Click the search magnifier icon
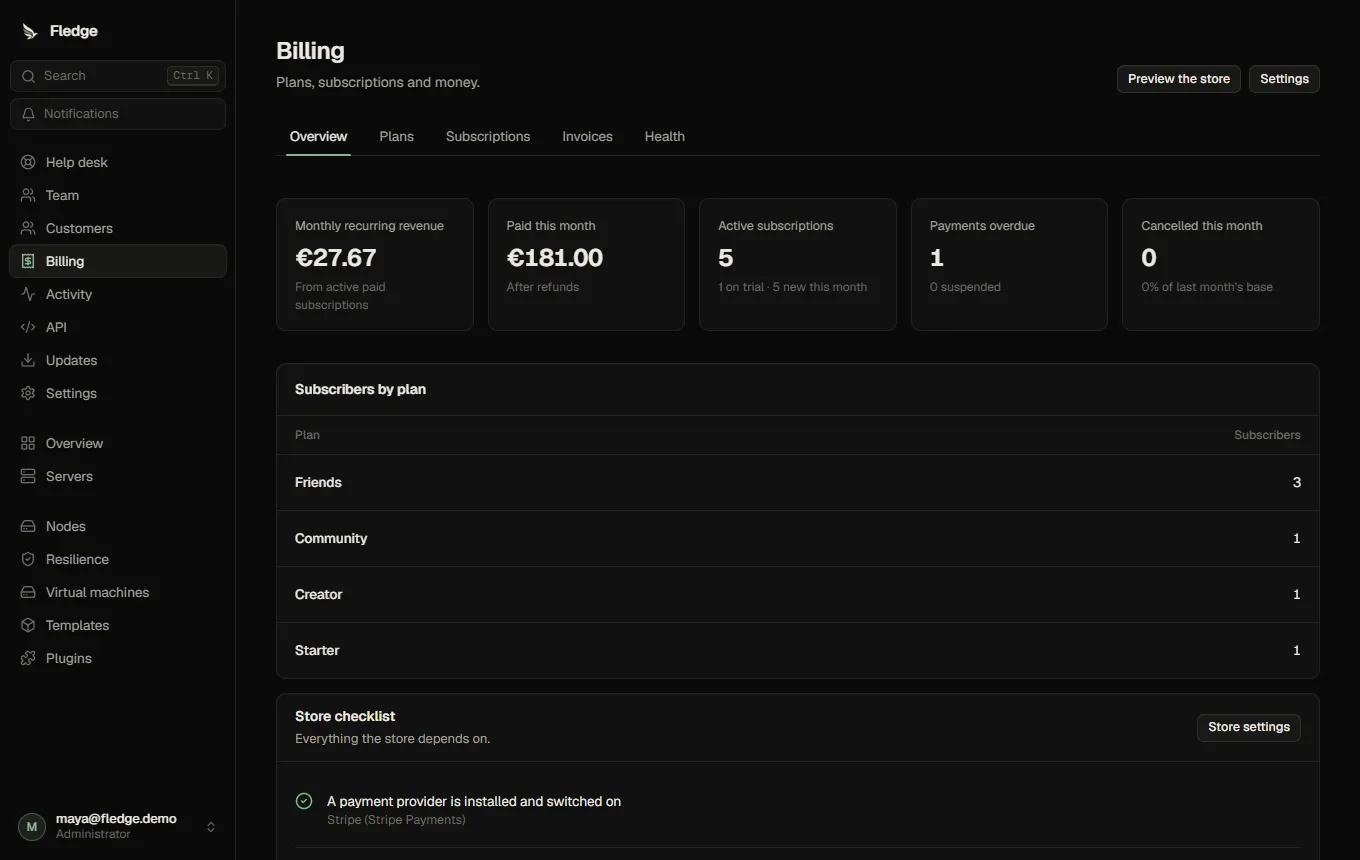 28,76
